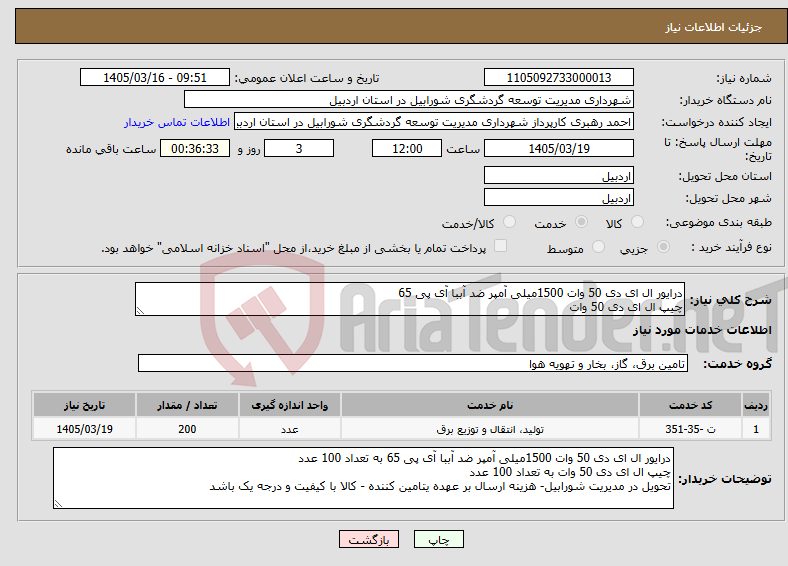Click the request creator name field
The width and height of the screenshot is (788, 566).
(x=434, y=122)
